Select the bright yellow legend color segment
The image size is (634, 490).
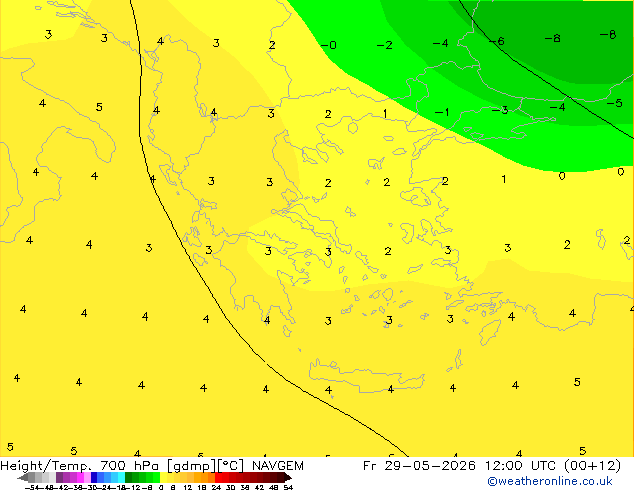[163, 477]
